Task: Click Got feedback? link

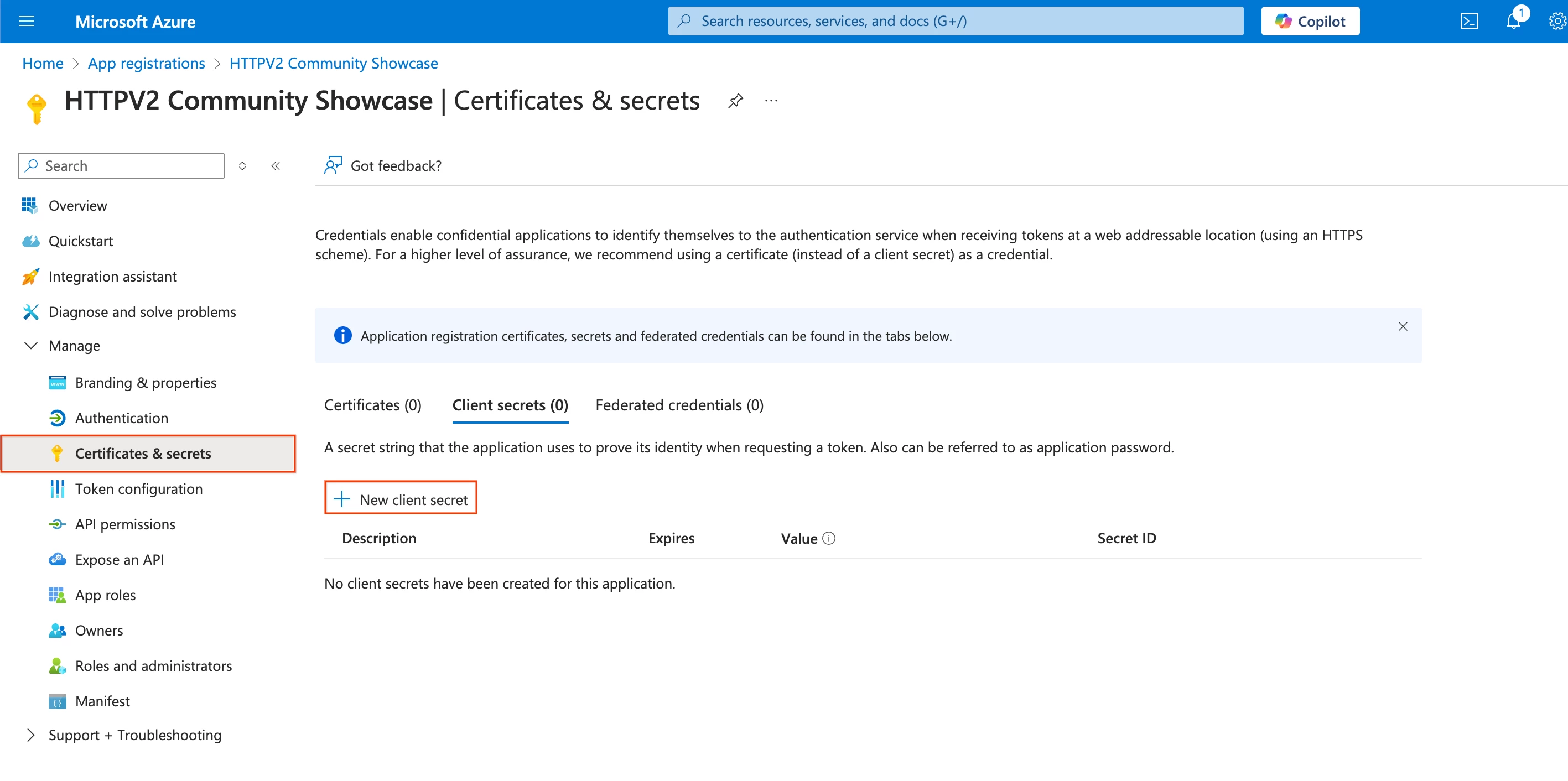Action: pyautogui.click(x=396, y=165)
